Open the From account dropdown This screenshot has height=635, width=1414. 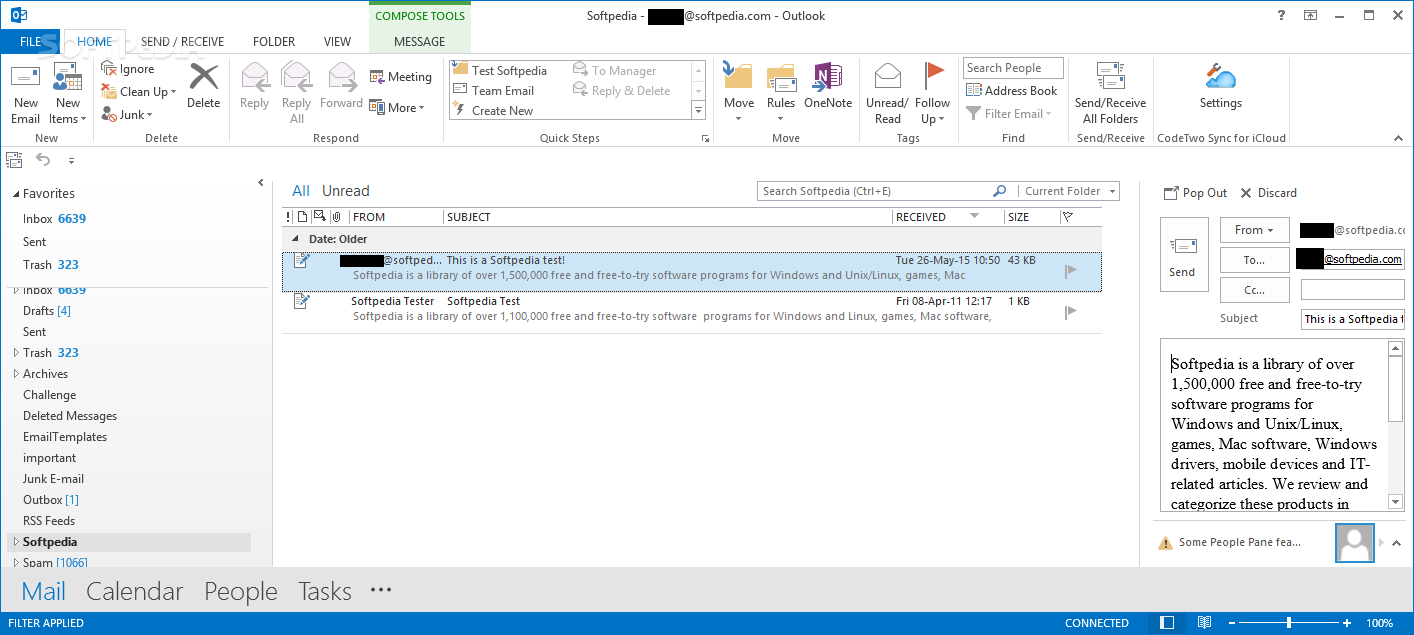(x=1254, y=230)
